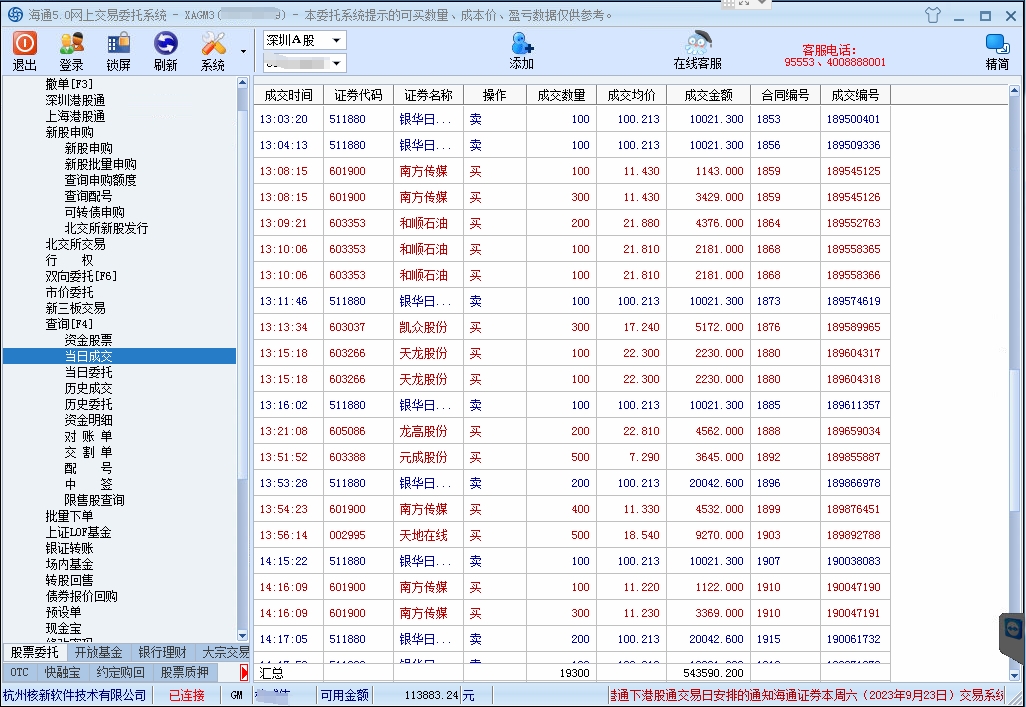Lock the screen with 锁屏 icon
1026x707 pixels.
118,50
